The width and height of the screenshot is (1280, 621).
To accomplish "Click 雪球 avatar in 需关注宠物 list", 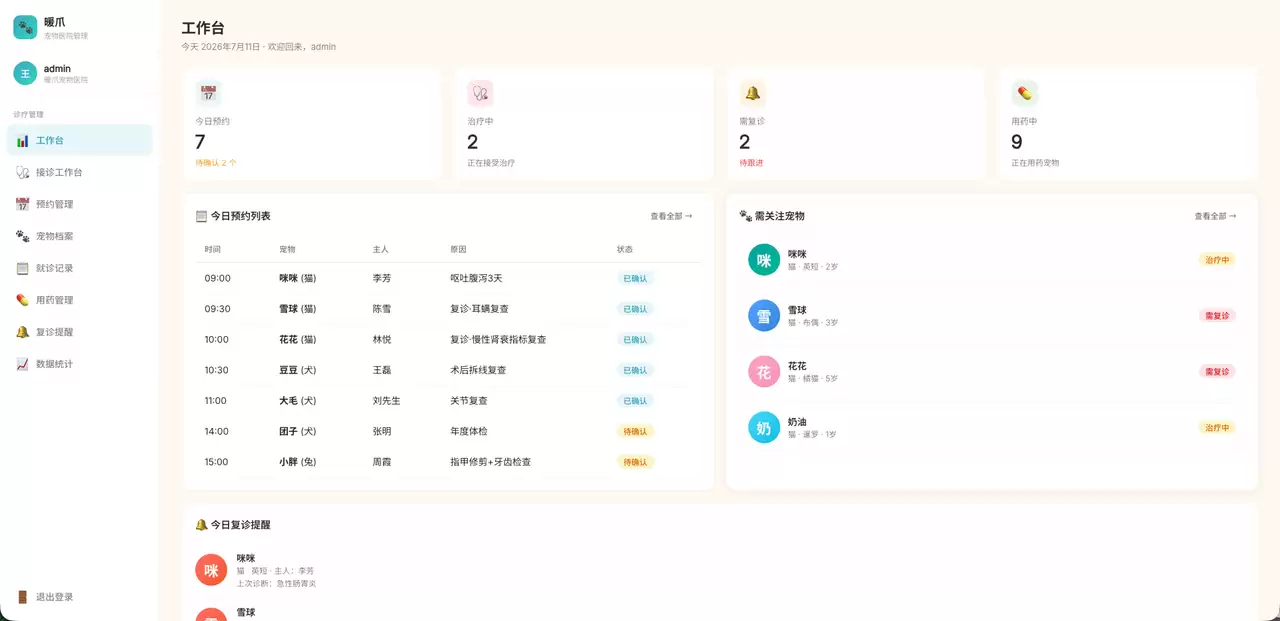I will coord(764,316).
